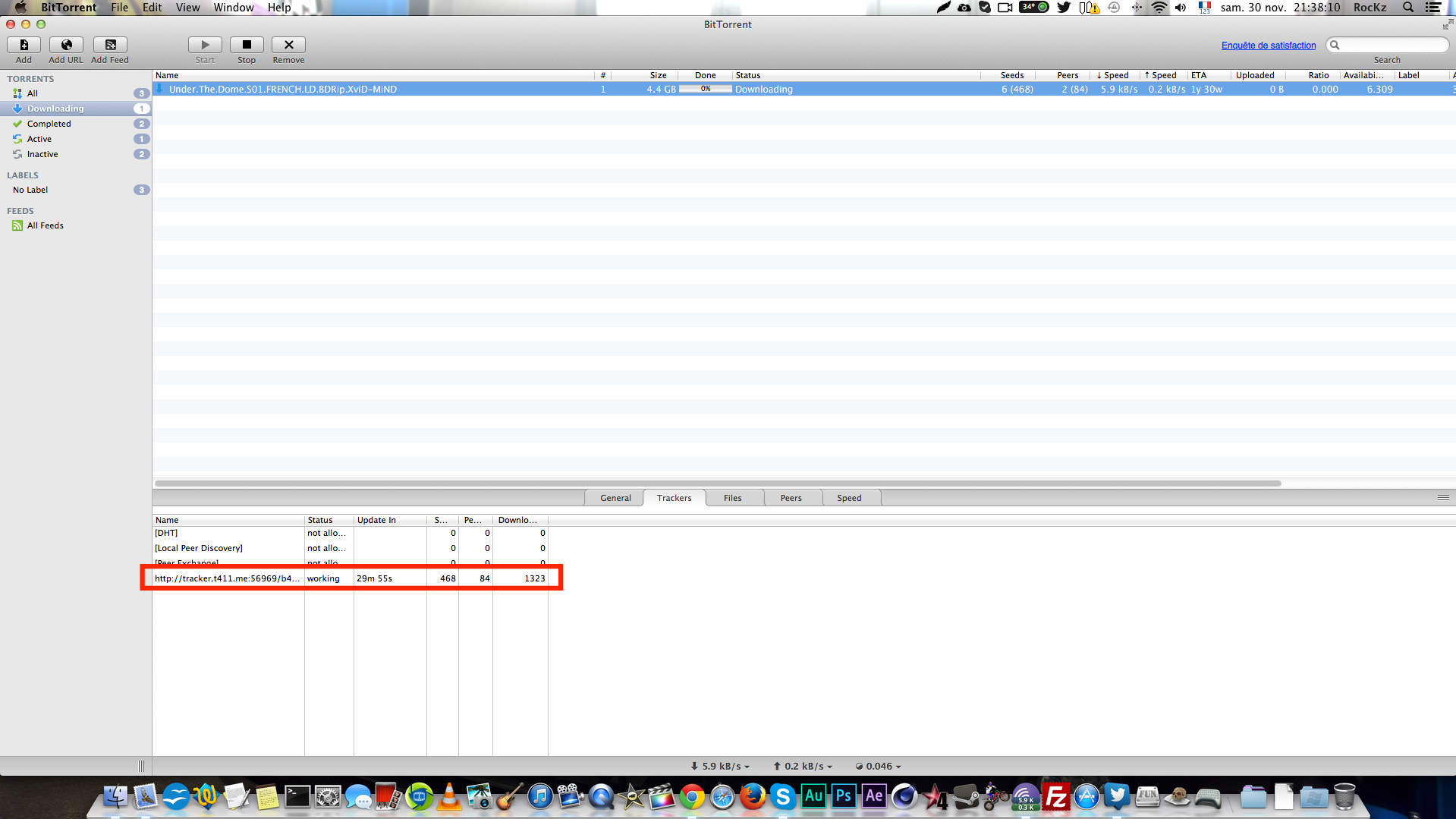This screenshot has width=1456, height=819.
Task: Open Google Chrome from the dock
Action: tap(692, 797)
